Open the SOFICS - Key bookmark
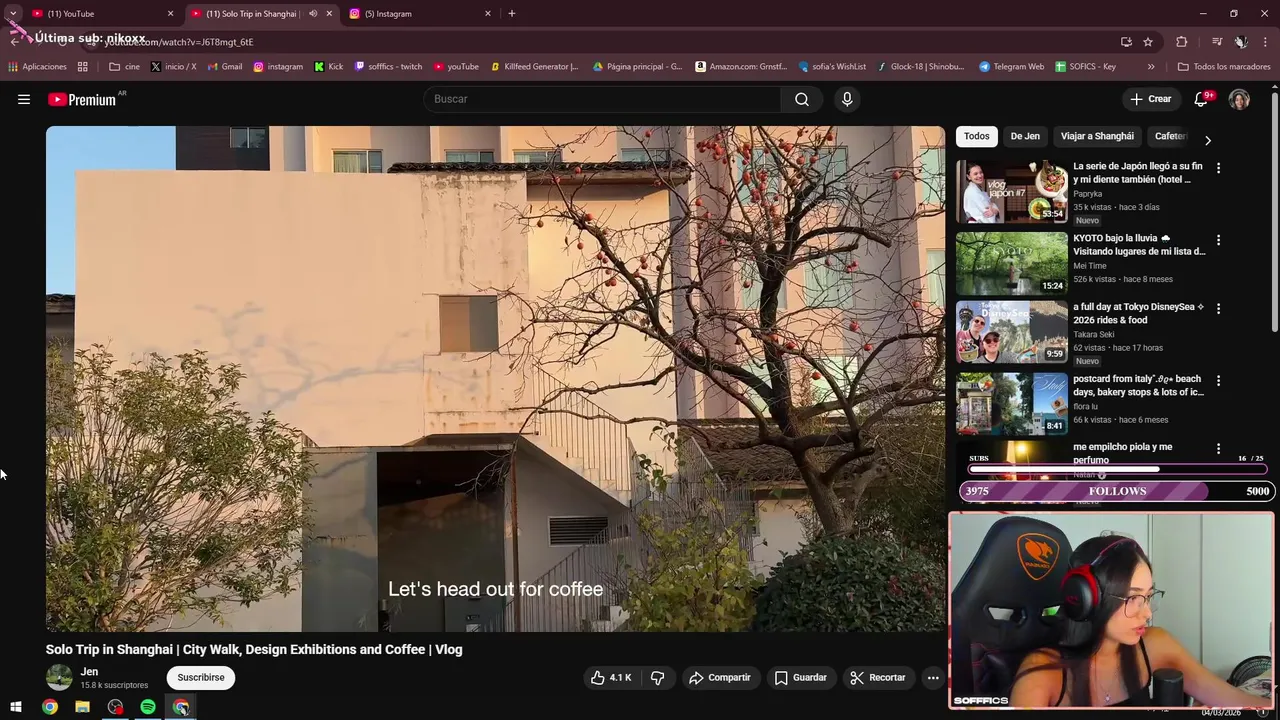This screenshot has height=720, width=1280. click(1085, 67)
